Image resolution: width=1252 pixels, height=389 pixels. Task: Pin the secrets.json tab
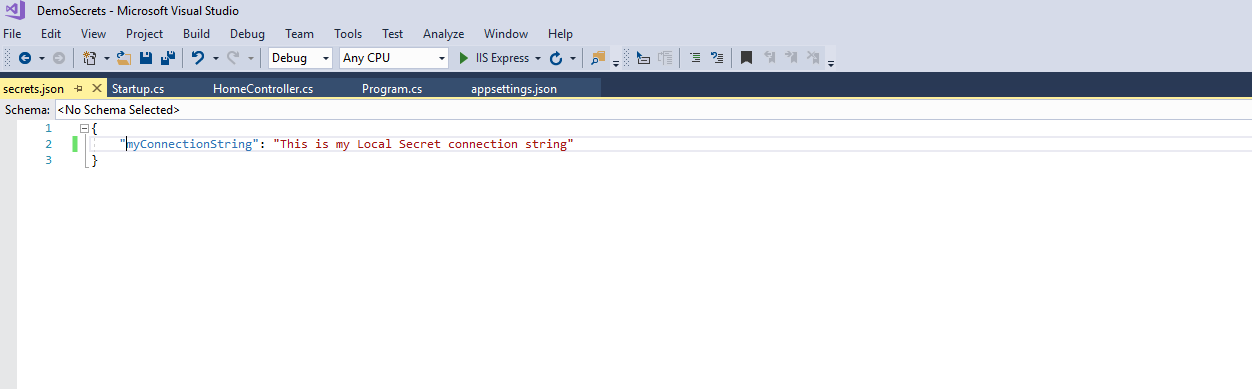tap(79, 89)
